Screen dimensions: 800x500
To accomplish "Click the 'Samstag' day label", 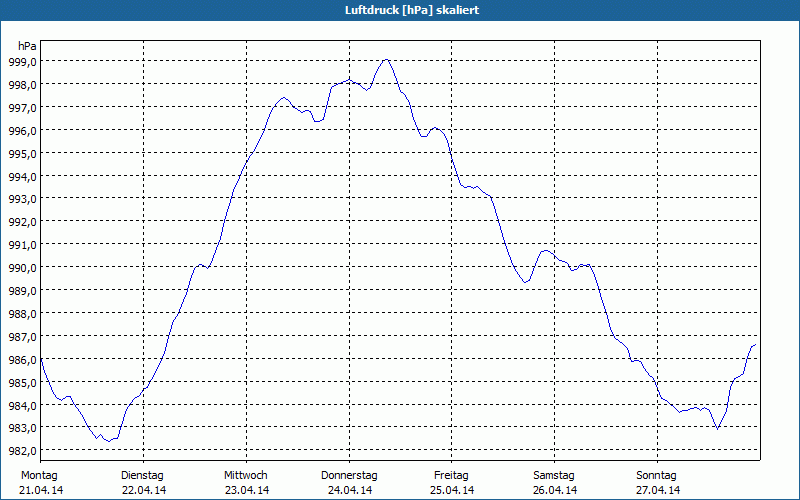I will 554,476.
